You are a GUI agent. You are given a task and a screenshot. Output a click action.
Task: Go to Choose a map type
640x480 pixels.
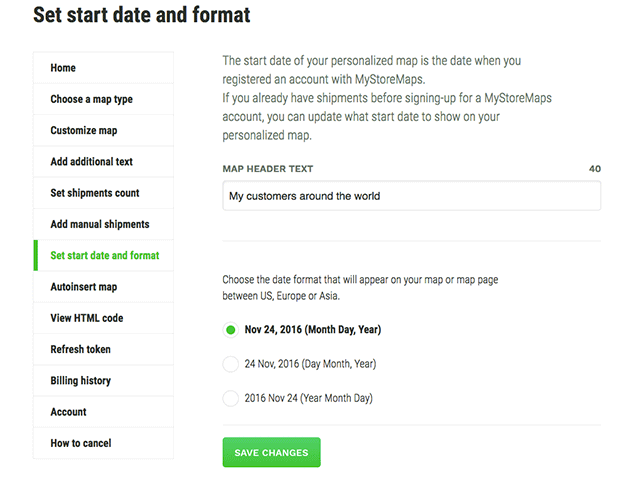point(91,99)
